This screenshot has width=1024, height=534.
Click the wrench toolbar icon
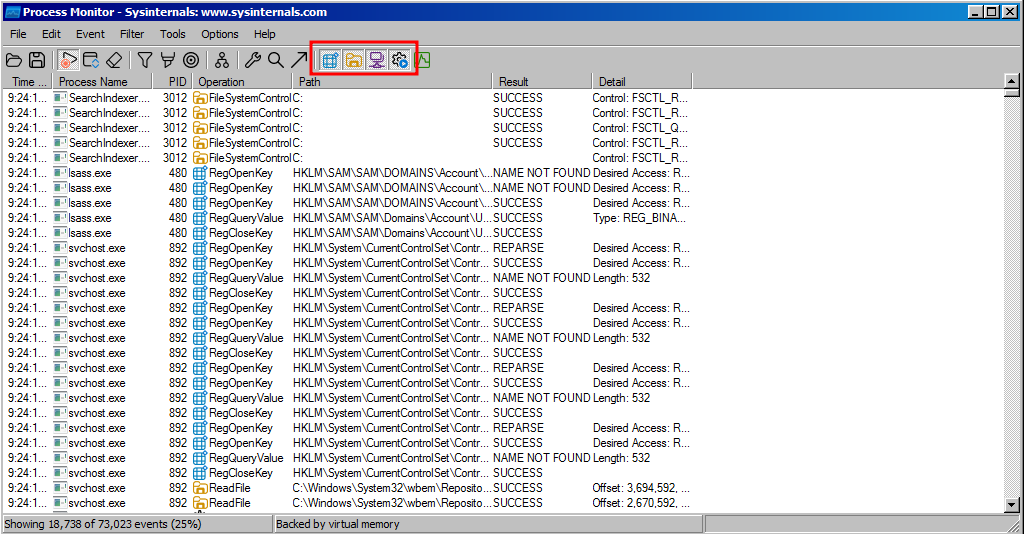click(253, 60)
